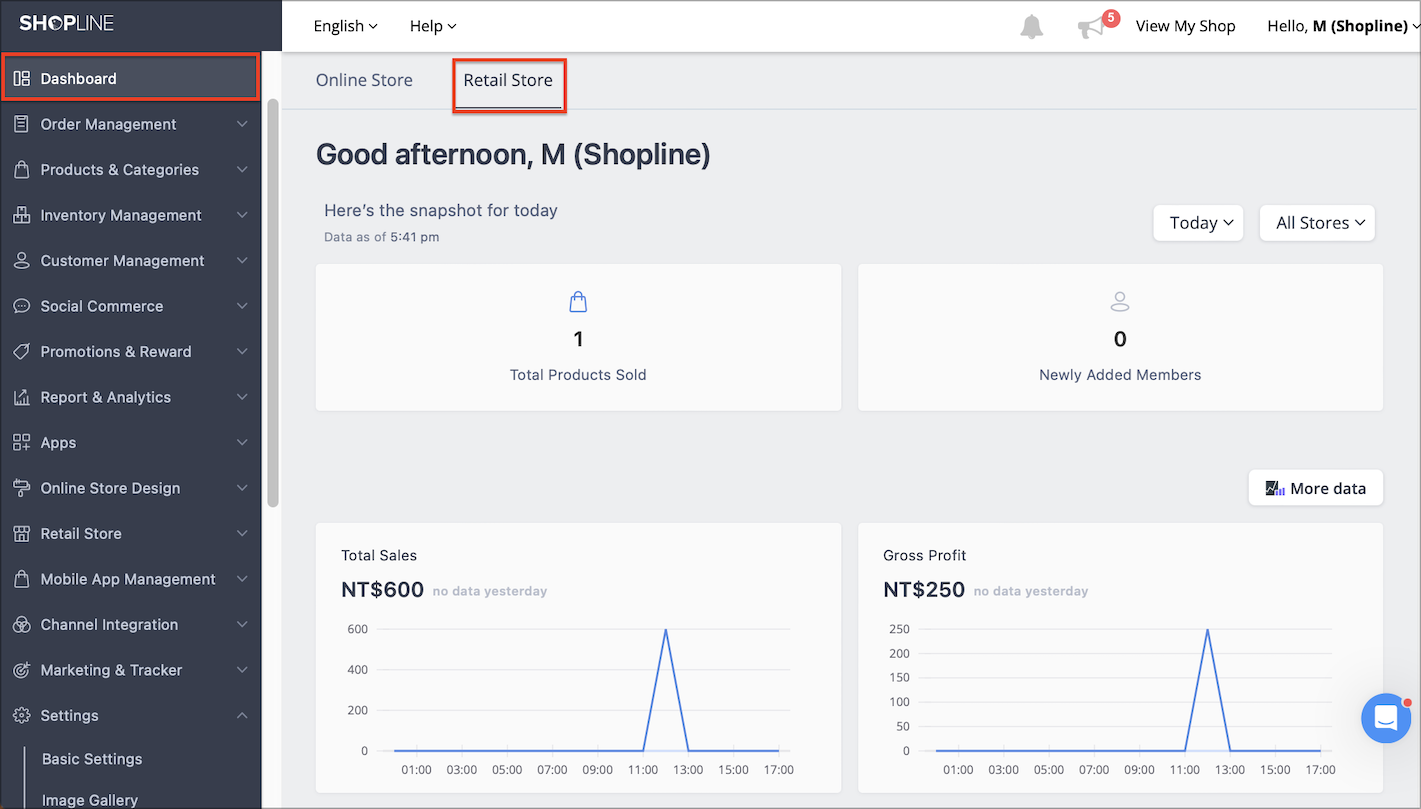The image size is (1421, 809).
Task: Open the Hello, M (Shopline) account menu
Action: [x=1342, y=26]
